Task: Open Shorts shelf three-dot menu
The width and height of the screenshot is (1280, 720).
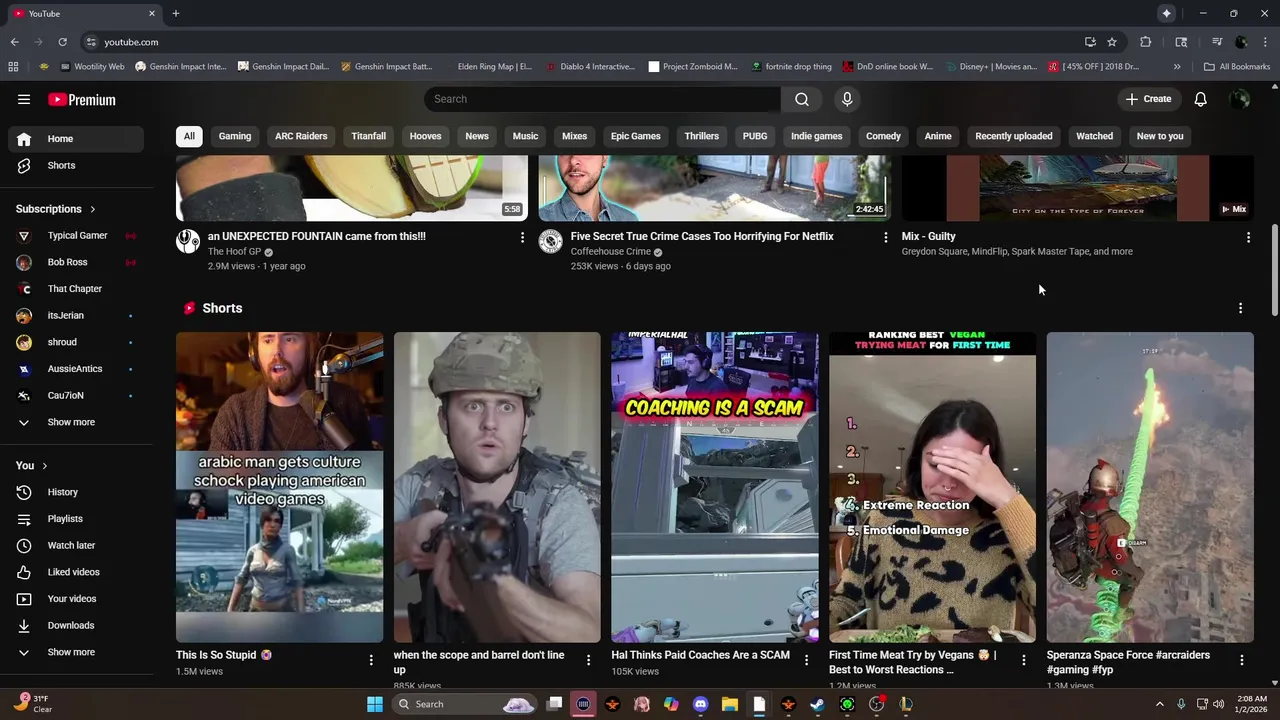Action: [1240, 308]
